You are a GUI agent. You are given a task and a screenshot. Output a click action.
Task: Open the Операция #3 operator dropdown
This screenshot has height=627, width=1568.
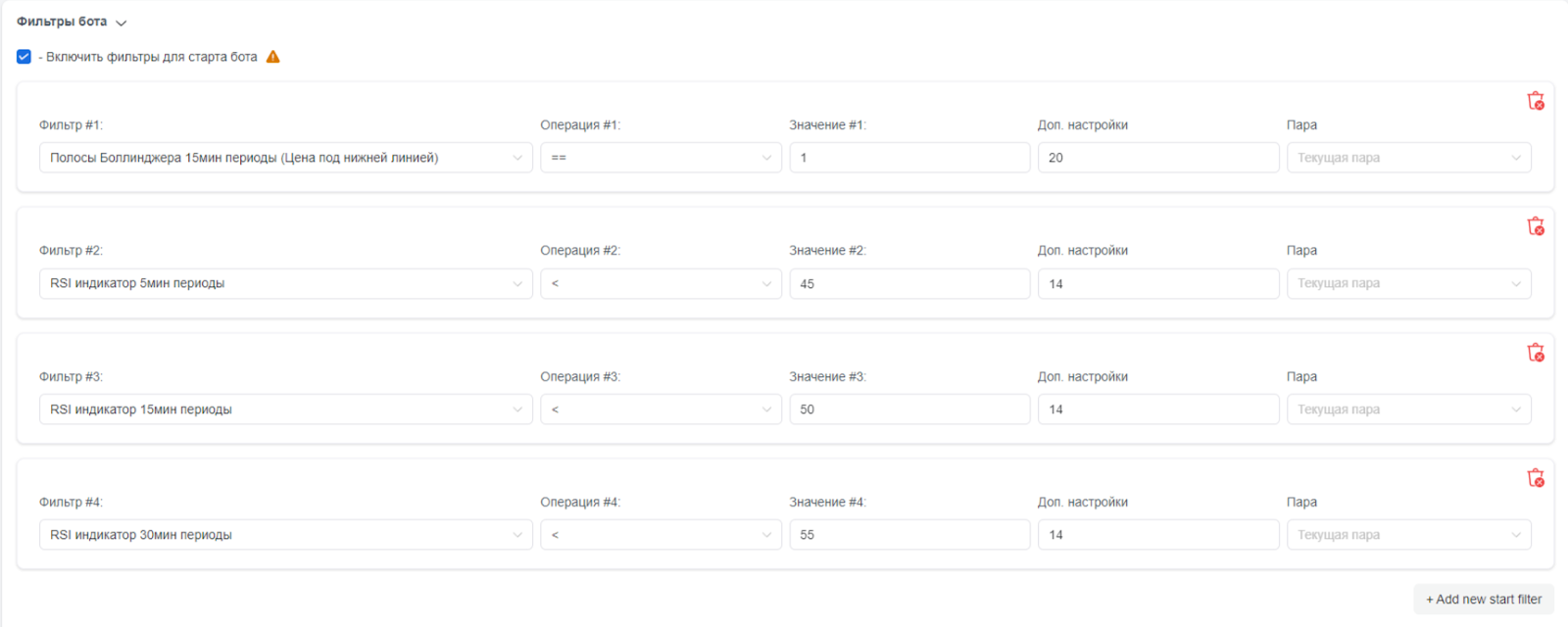(x=661, y=410)
